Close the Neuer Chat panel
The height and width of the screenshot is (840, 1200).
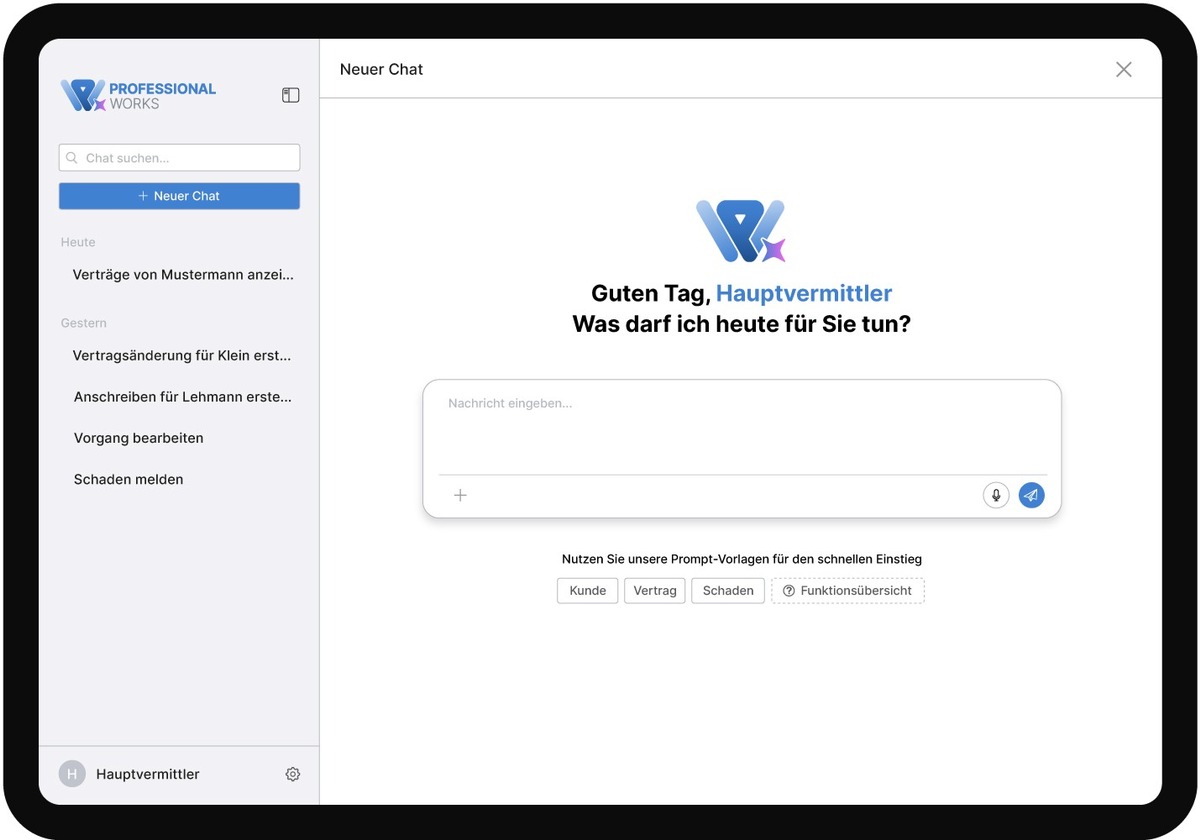pos(1123,69)
